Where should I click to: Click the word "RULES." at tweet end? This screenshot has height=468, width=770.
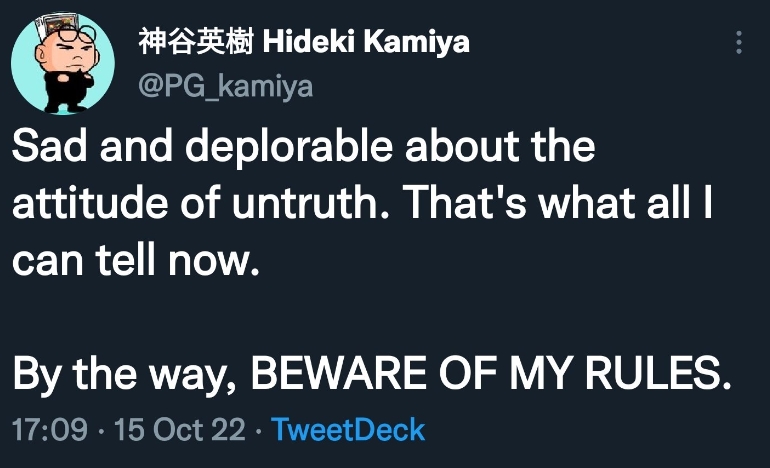click(x=658, y=373)
